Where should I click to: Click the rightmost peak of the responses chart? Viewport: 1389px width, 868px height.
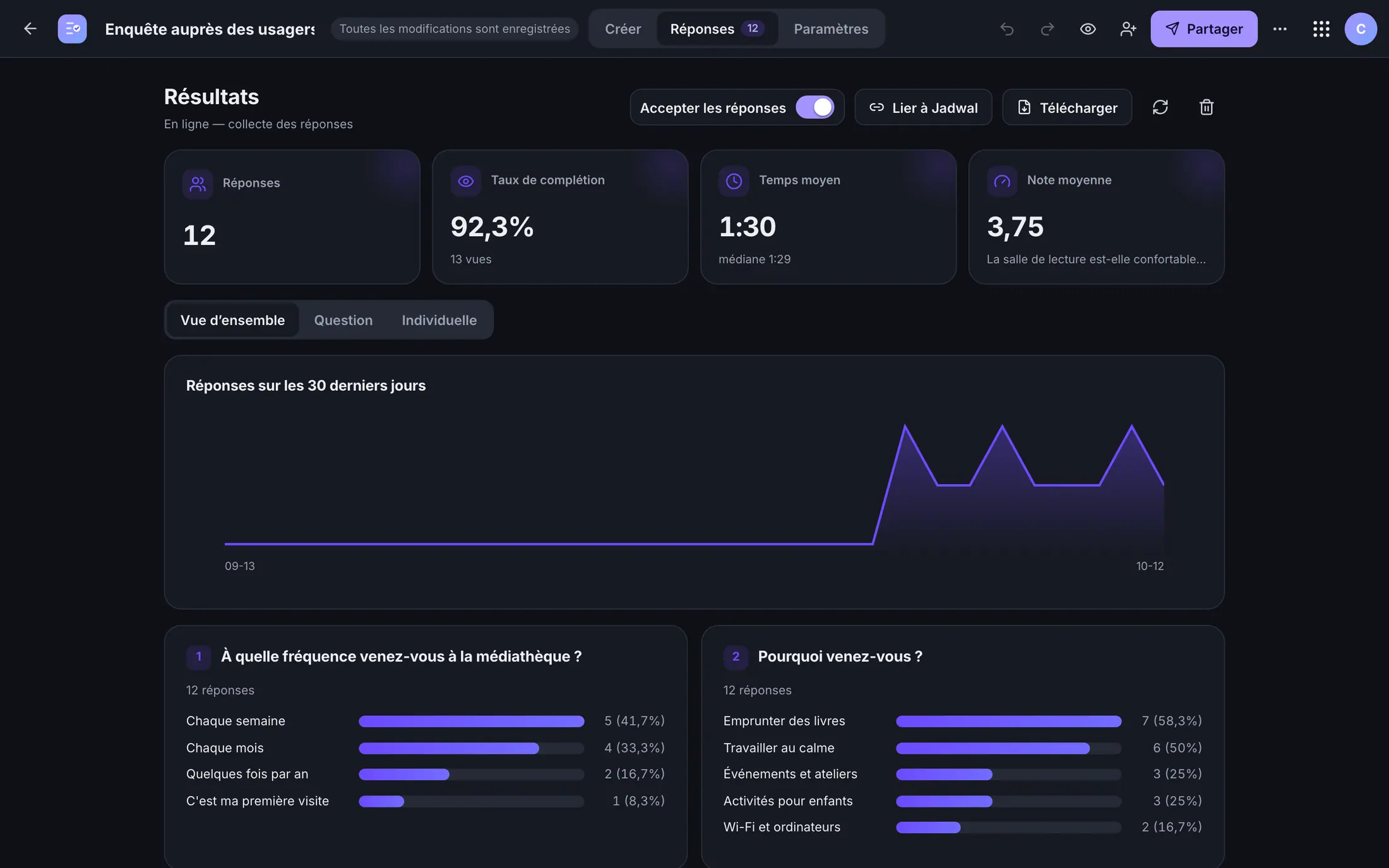pyautogui.click(x=1131, y=427)
